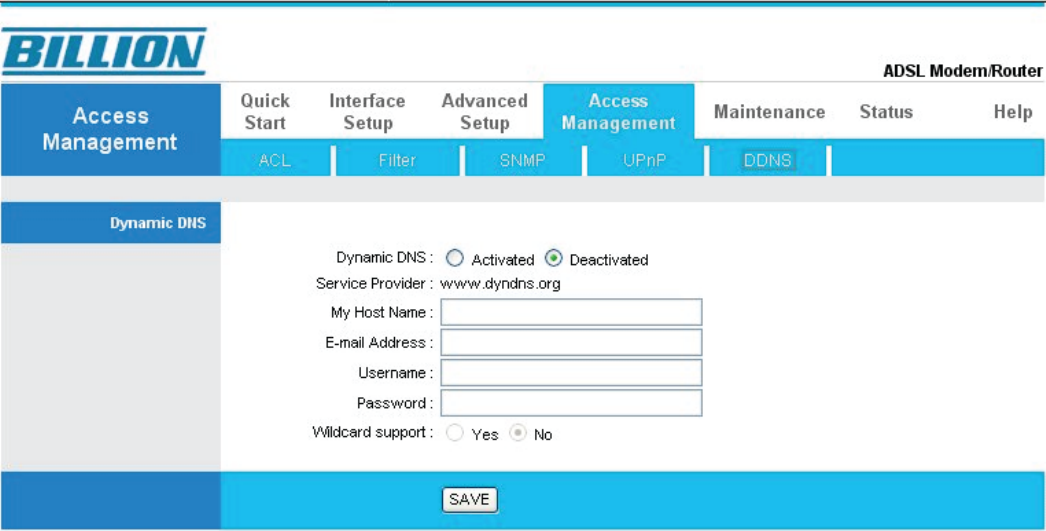Click the Billion logo

point(104,51)
